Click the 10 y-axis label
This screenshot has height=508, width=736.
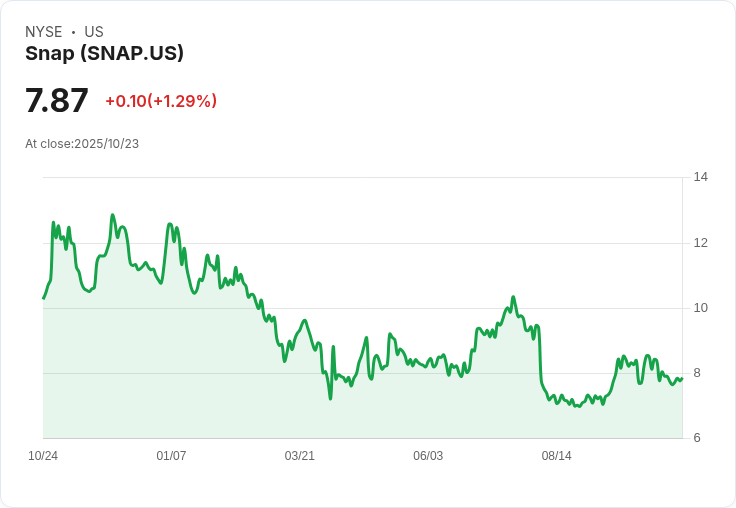(x=701, y=308)
